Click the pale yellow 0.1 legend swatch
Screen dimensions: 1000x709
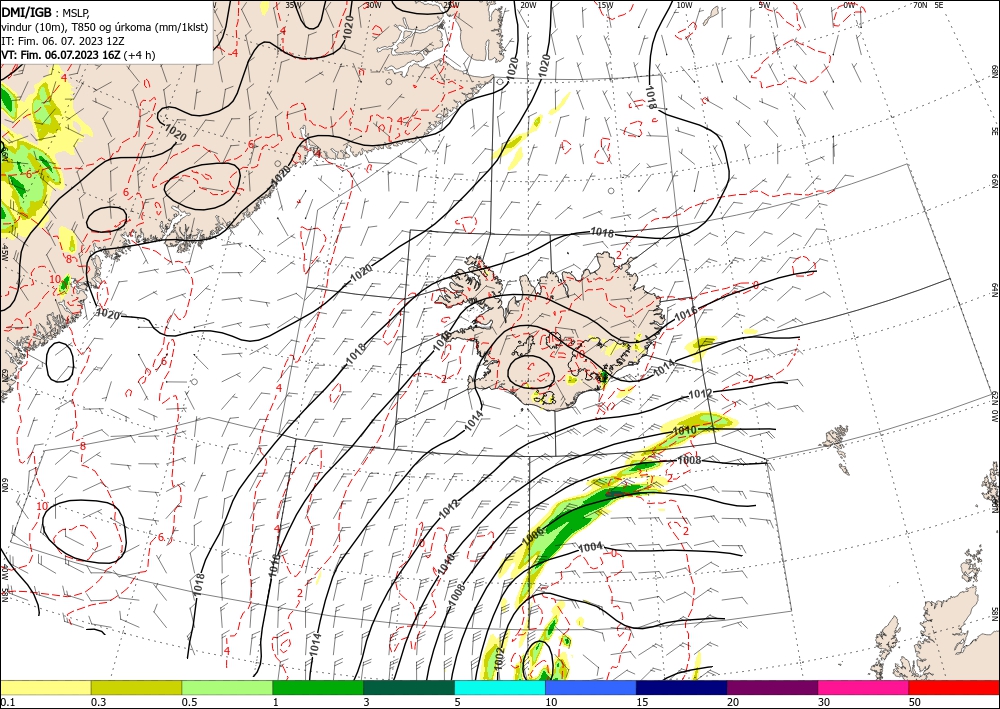tap(45, 687)
